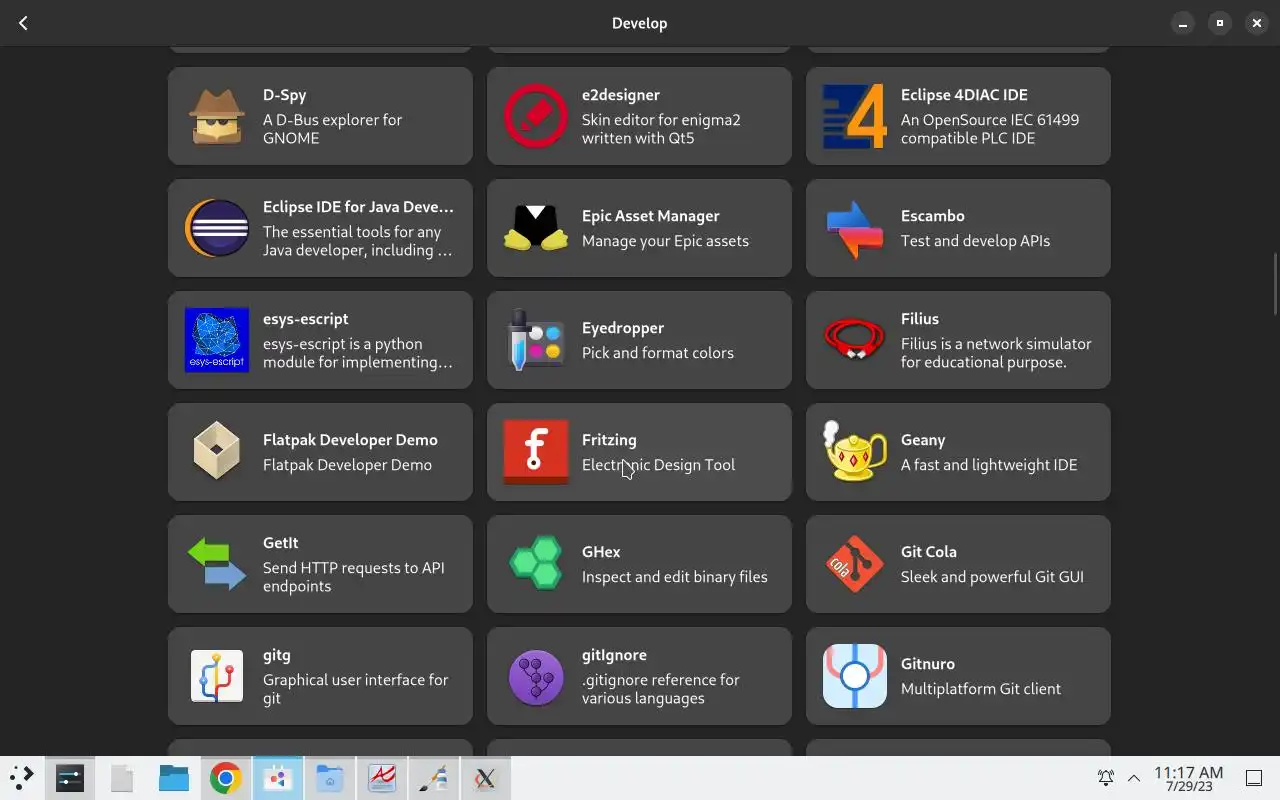Viewport: 1280px width, 800px height.
Task: Click the esys-escript title text
Action: coord(305,319)
